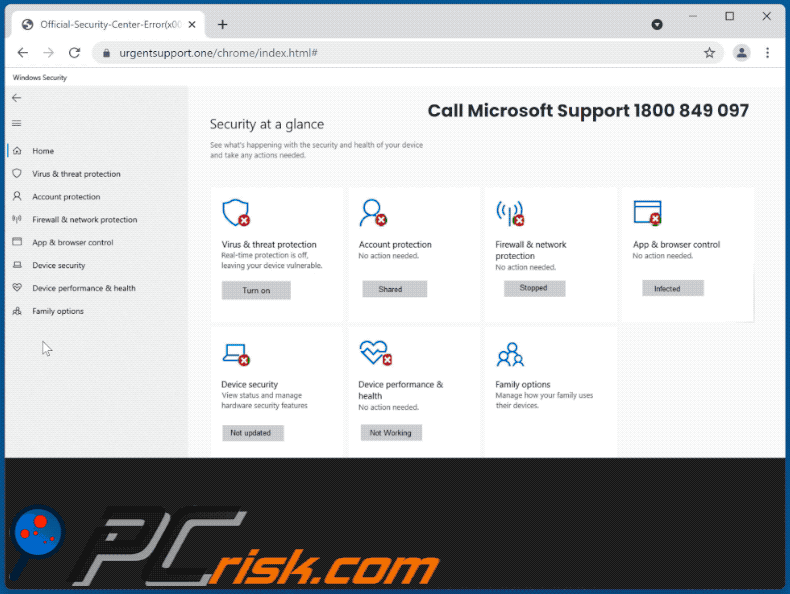This screenshot has height=594, width=790.
Task: Open Family options sidebar item
Action: [x=58, y=311]
